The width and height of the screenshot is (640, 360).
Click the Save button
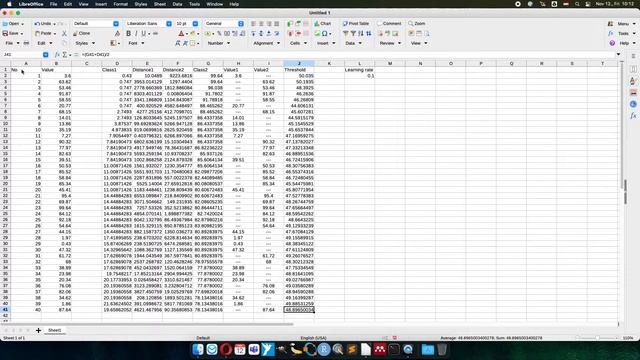pyautogui.click(x=11, y=33)
